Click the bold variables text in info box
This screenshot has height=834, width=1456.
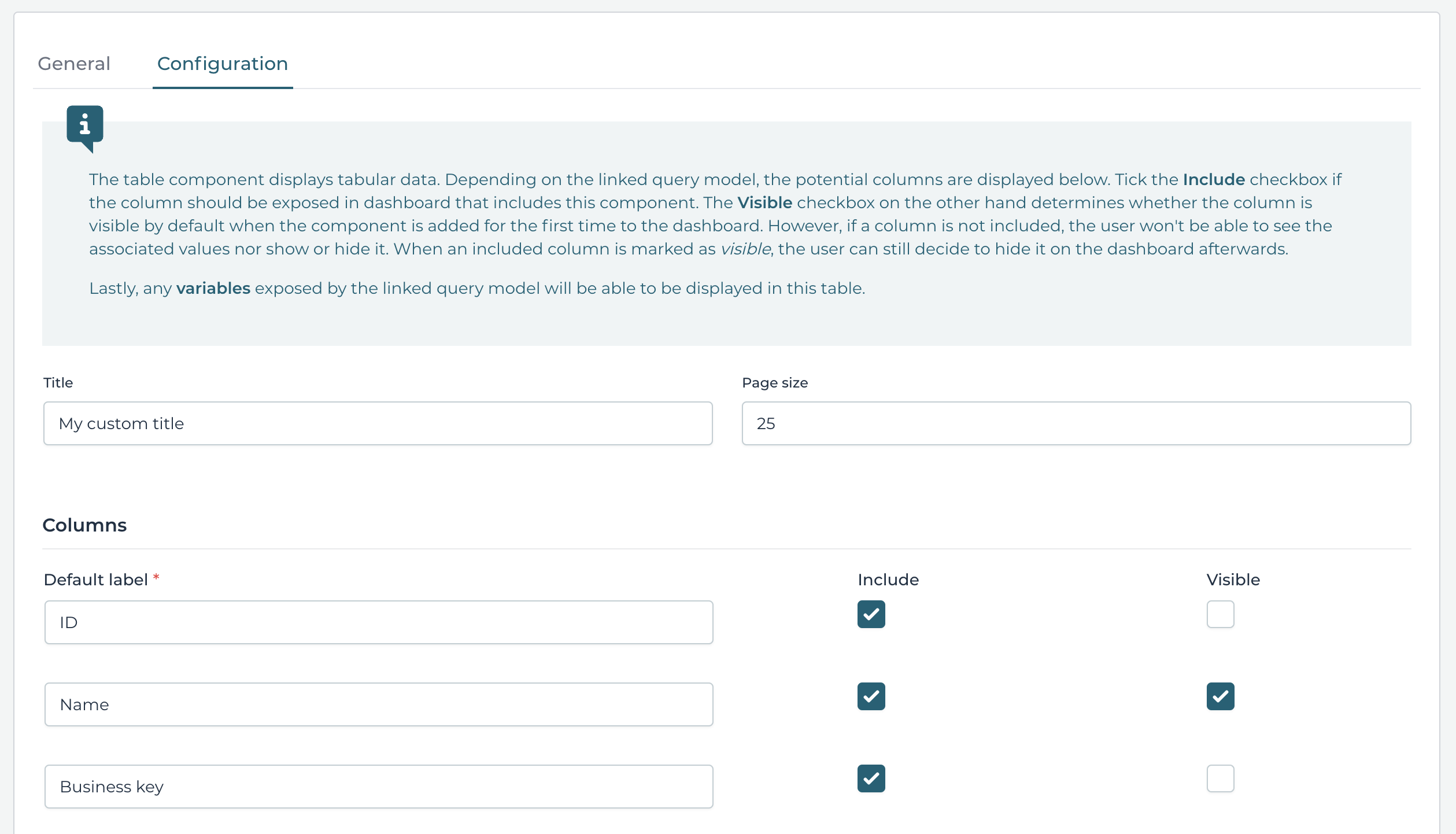pos(213,287)
